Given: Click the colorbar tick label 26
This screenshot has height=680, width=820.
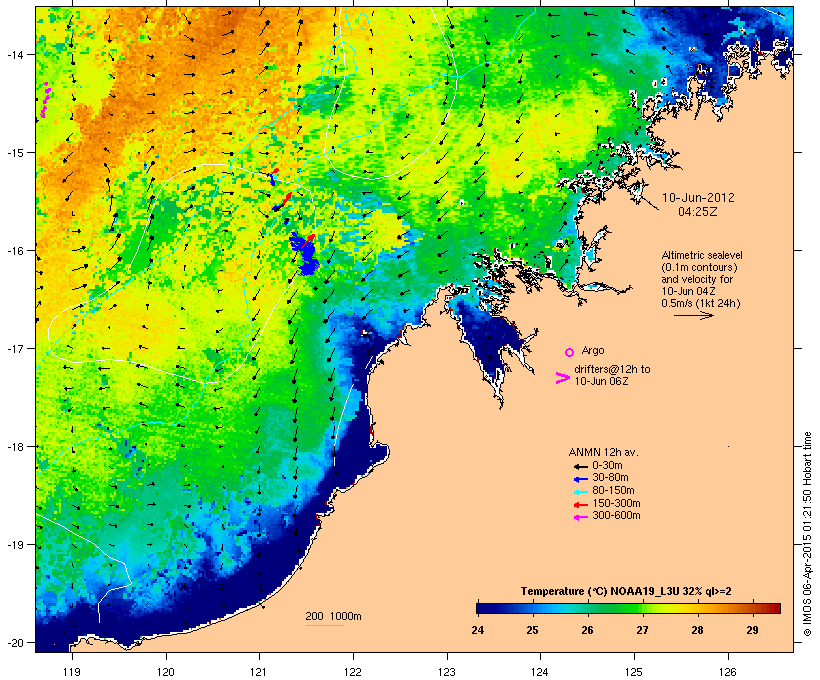Looking at the screenshot, I should click(587, 630).
